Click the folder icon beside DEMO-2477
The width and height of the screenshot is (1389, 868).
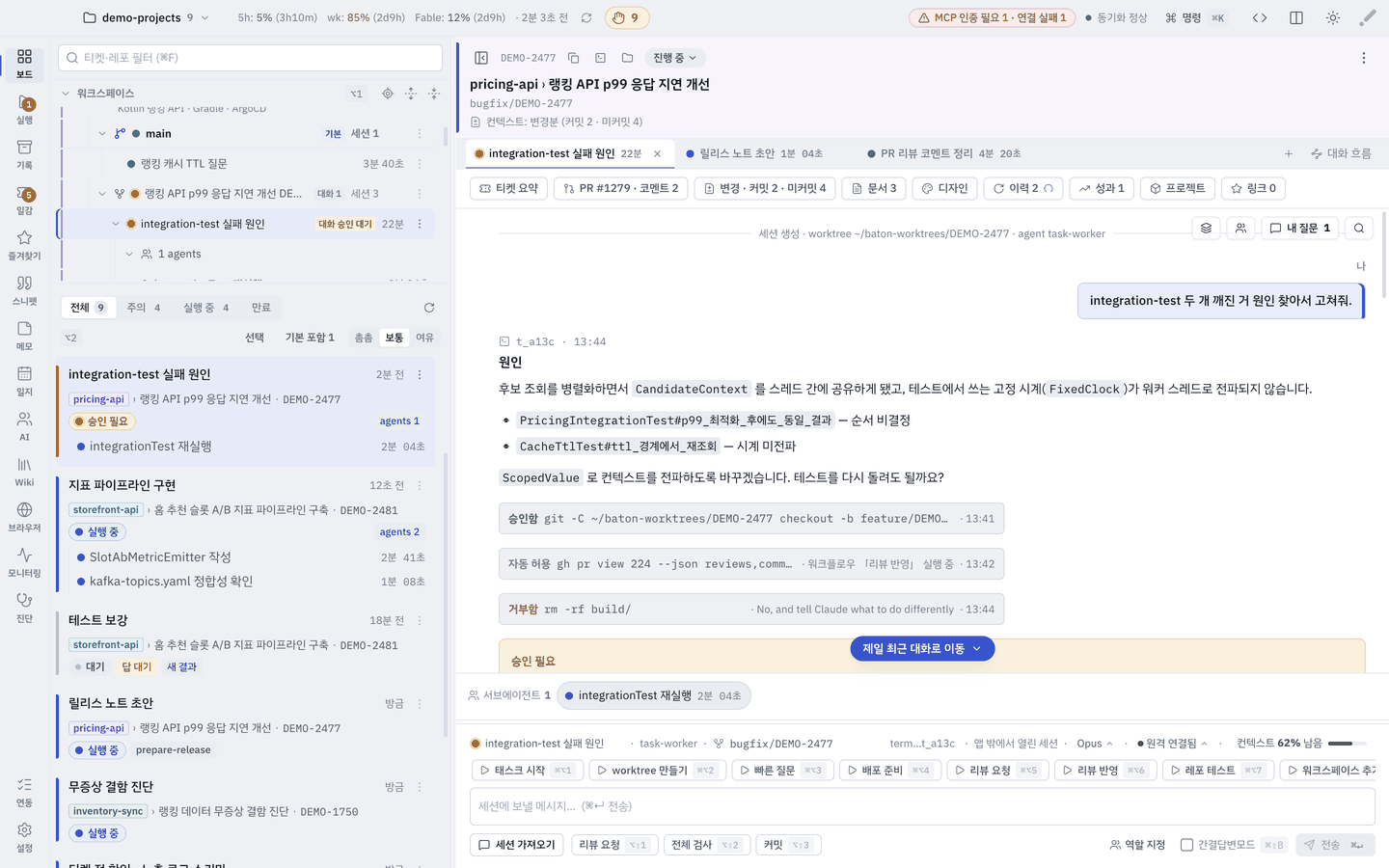click(627, 58)
